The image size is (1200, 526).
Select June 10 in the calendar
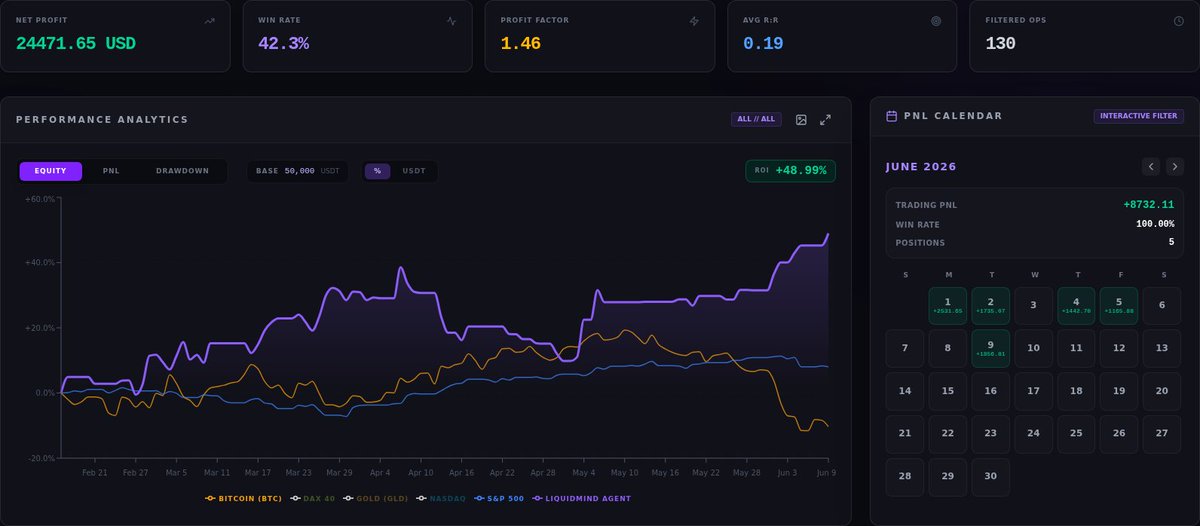[x=1034, y=348]
